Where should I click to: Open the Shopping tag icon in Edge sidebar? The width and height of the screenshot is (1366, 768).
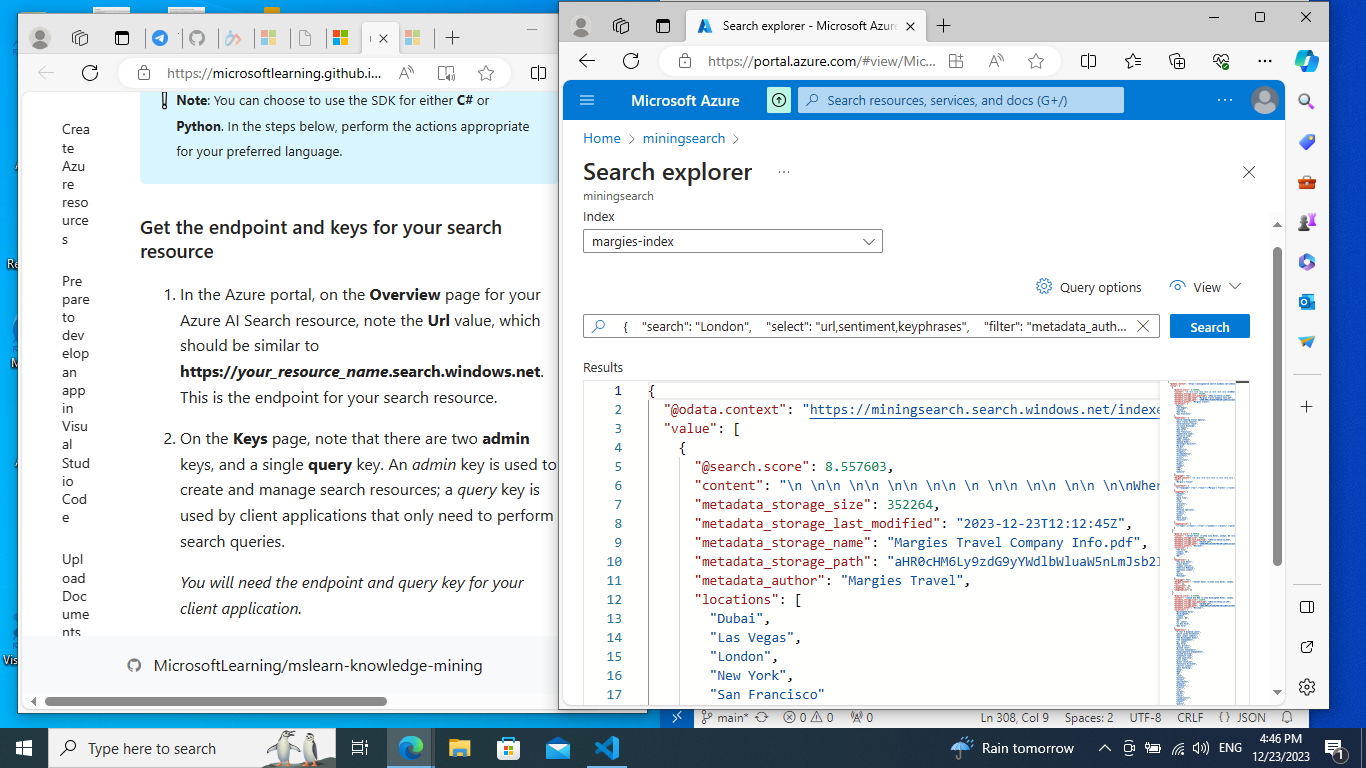tap(1306, 142)
